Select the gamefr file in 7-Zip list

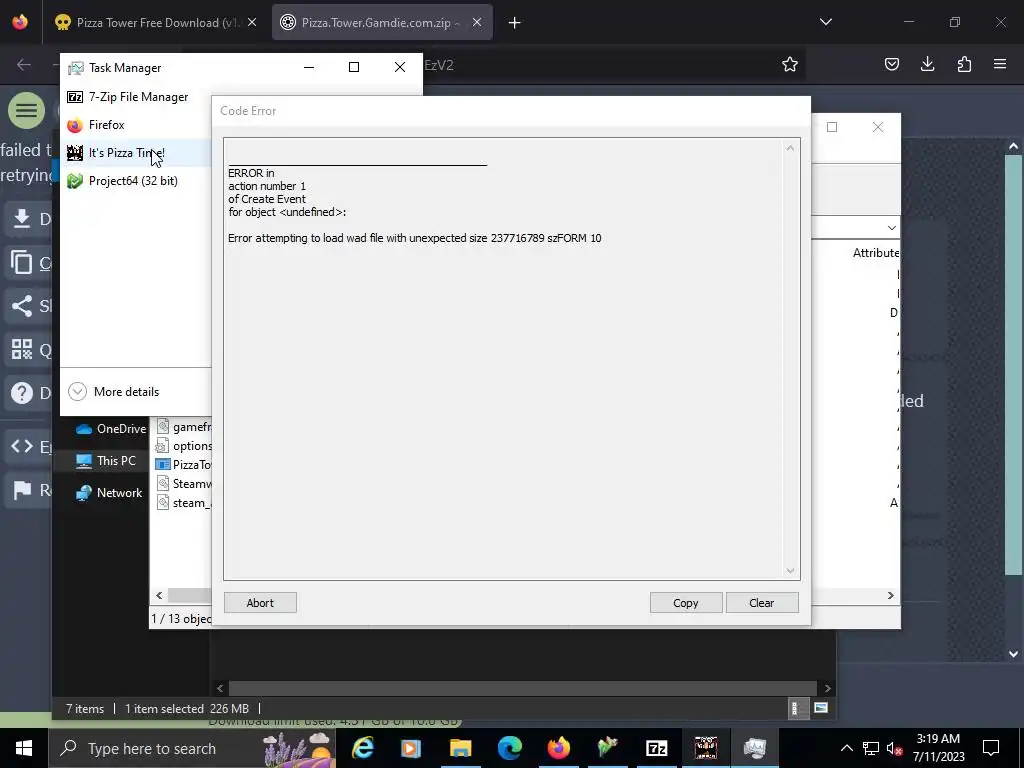pyautogui.click(x=183, y=427)
